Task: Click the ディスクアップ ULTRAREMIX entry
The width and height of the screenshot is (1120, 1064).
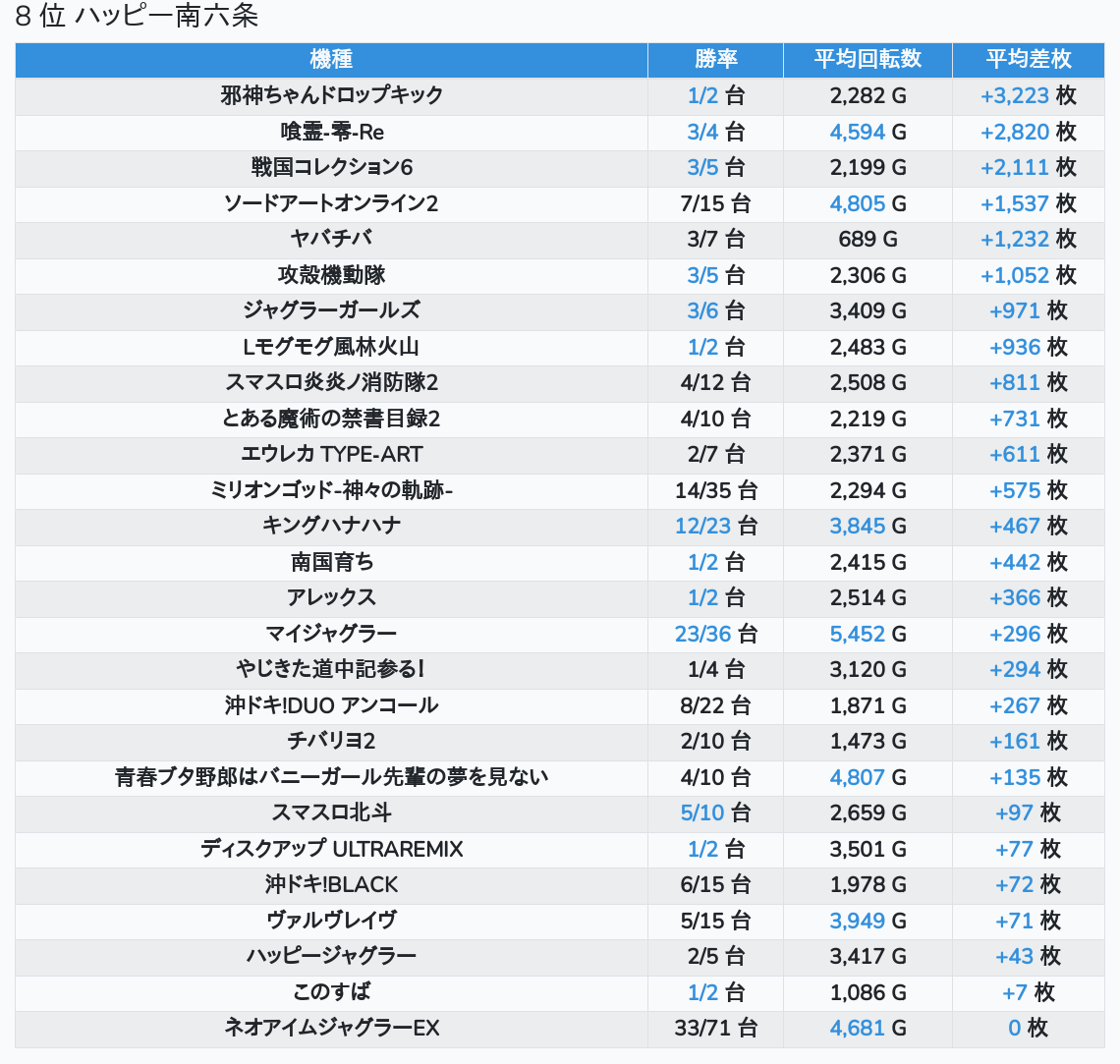Action: pyautogui.click(x=331, y=849)
